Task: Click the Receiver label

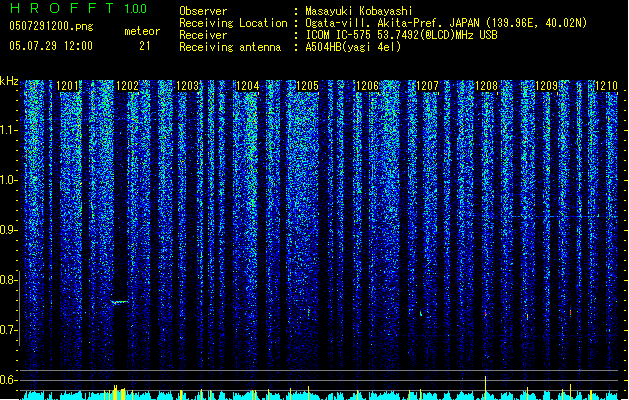Action: (x=203, y=35)
